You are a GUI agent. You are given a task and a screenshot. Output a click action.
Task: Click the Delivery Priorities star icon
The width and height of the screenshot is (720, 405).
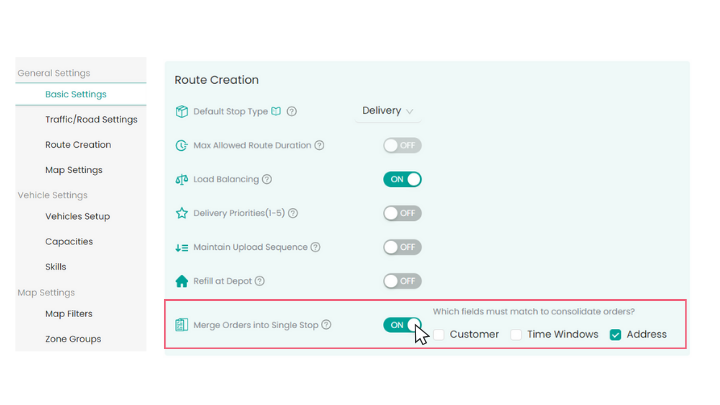(x=182, y=213)
